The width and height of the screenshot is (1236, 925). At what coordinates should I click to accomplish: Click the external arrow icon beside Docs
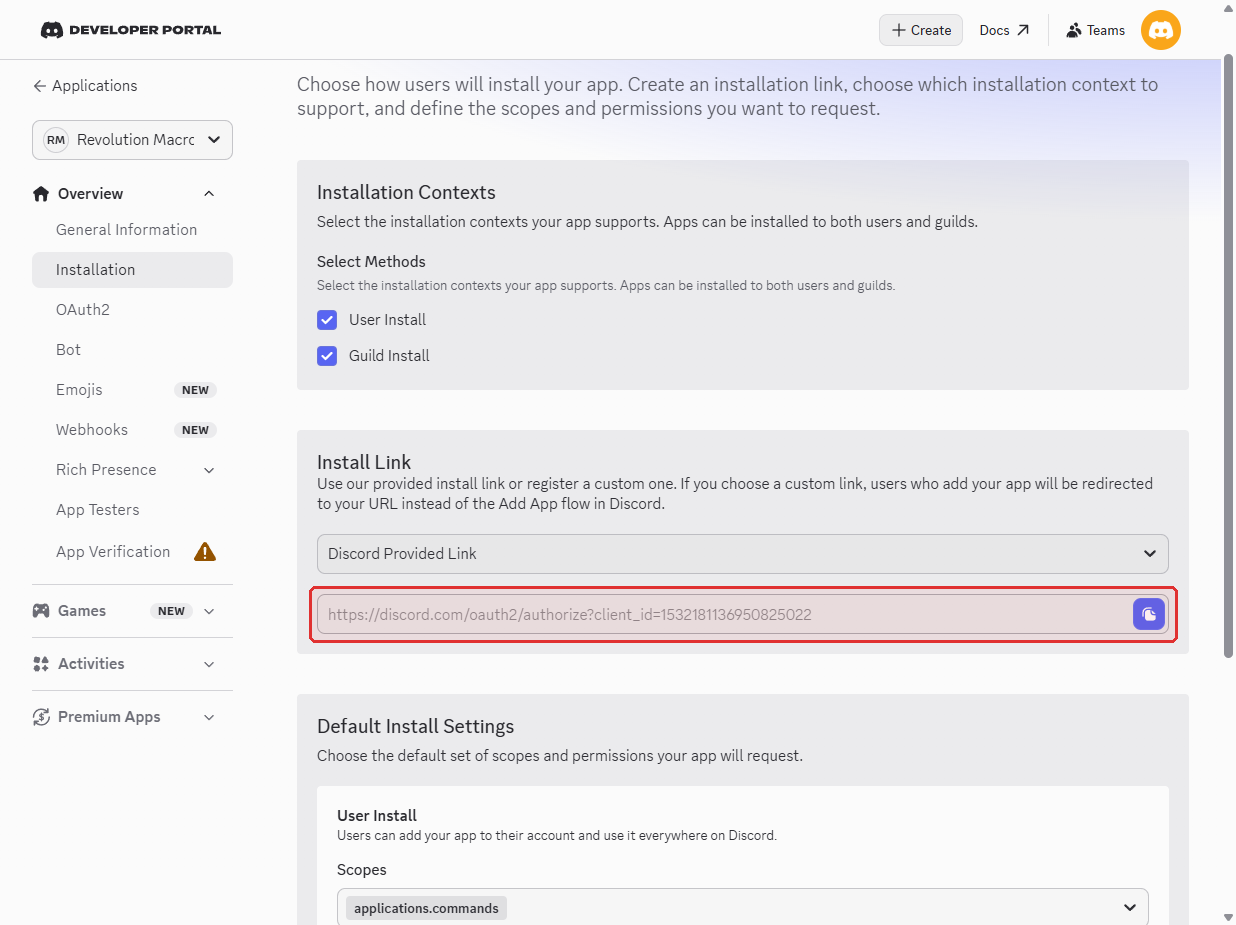pos(1023,30)
